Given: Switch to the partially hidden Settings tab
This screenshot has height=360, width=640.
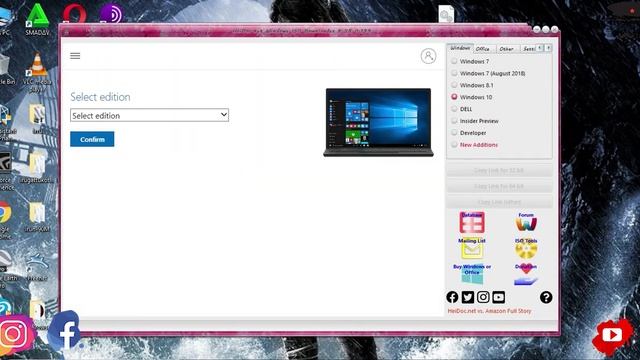Looking at the screenshot, I should click(x=528, y=49).
